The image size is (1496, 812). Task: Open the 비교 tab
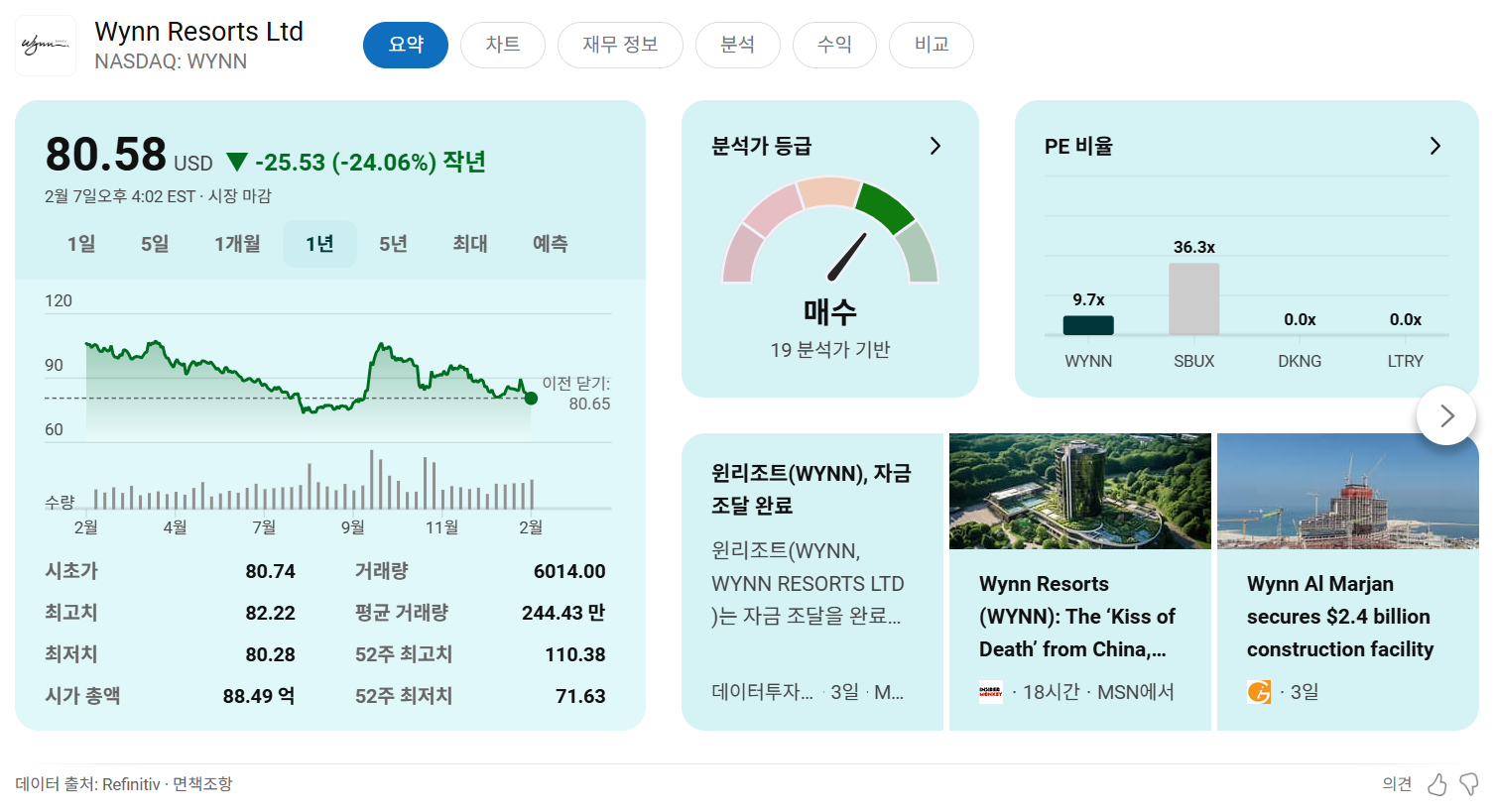[932, 45]
